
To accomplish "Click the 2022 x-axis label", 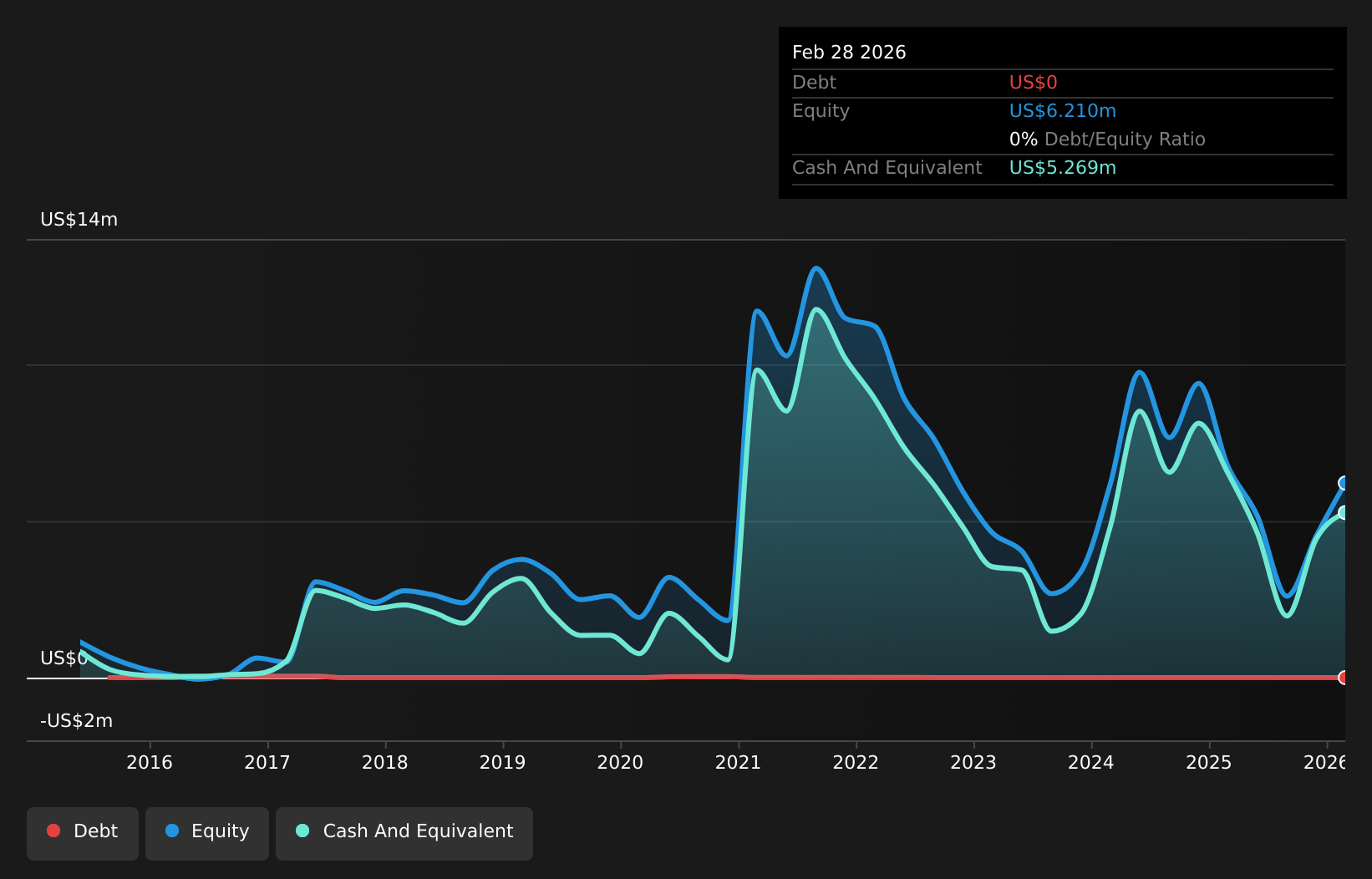I will [856, 762].
